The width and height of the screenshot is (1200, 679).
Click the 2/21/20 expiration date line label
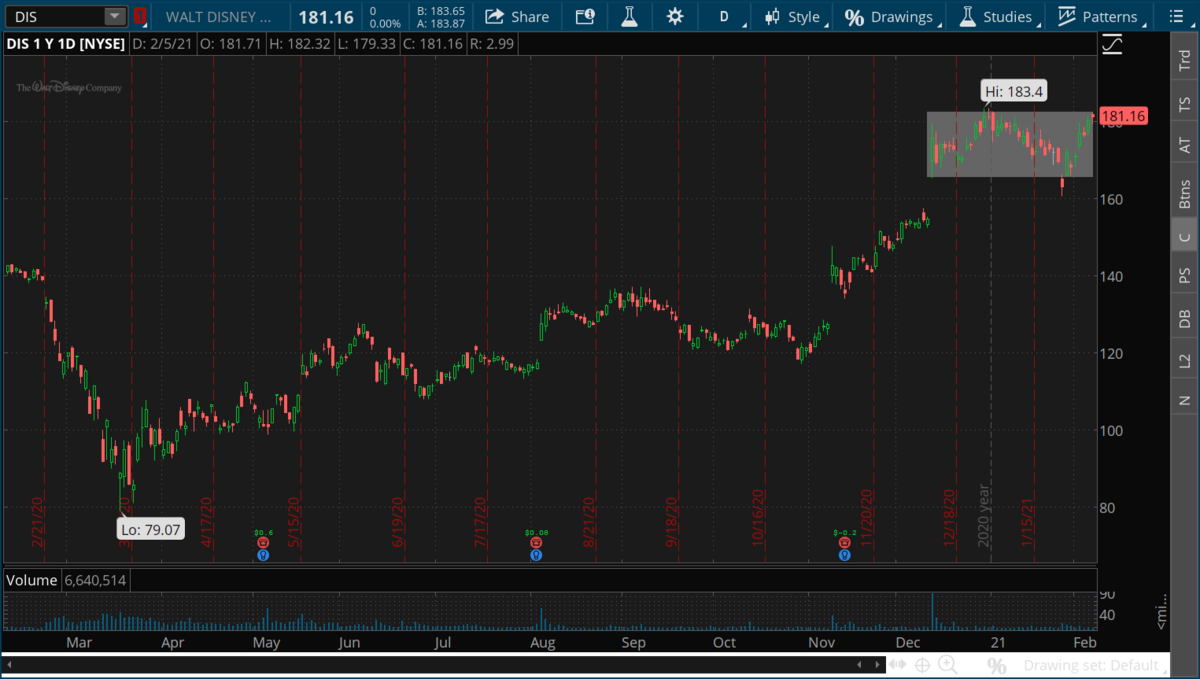click(38, 520)
